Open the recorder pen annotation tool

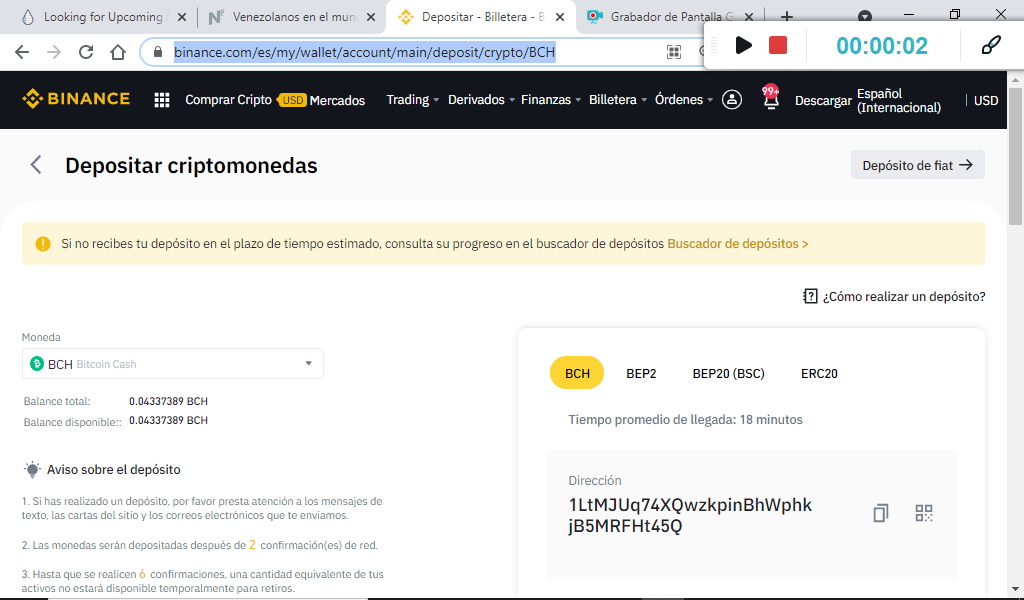coord(991,45)
